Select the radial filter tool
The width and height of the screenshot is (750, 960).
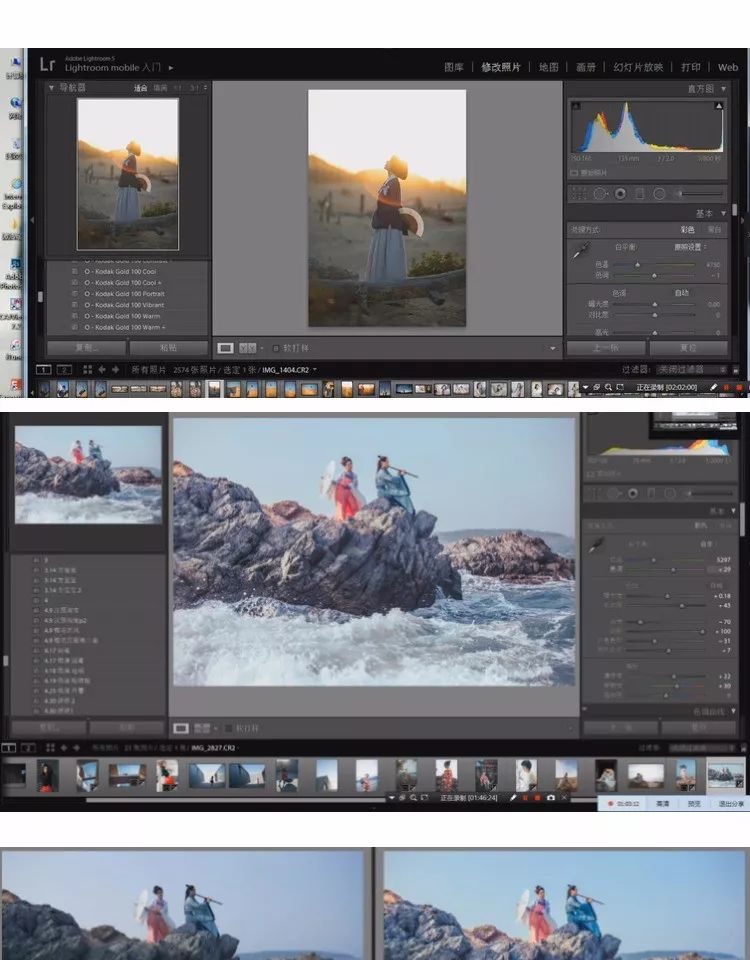pos(659,193)
